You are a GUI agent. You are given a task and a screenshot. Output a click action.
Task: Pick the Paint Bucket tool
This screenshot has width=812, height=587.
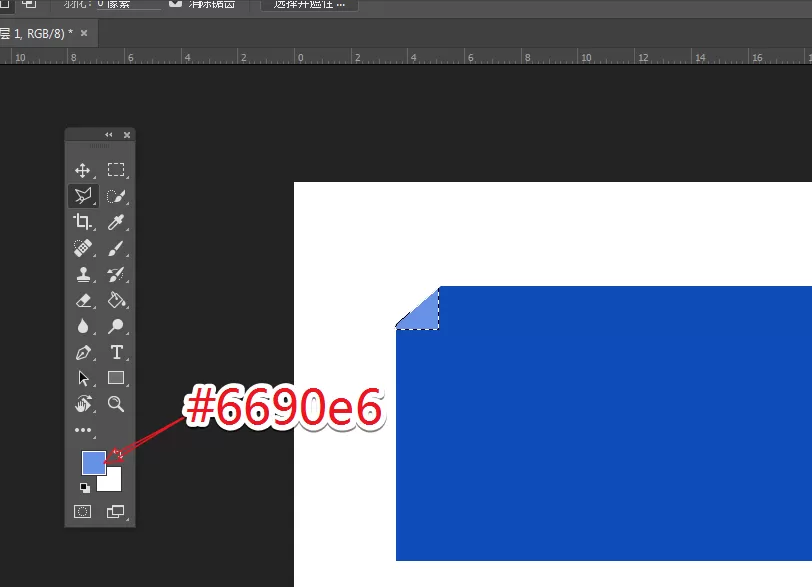[116, 300]
